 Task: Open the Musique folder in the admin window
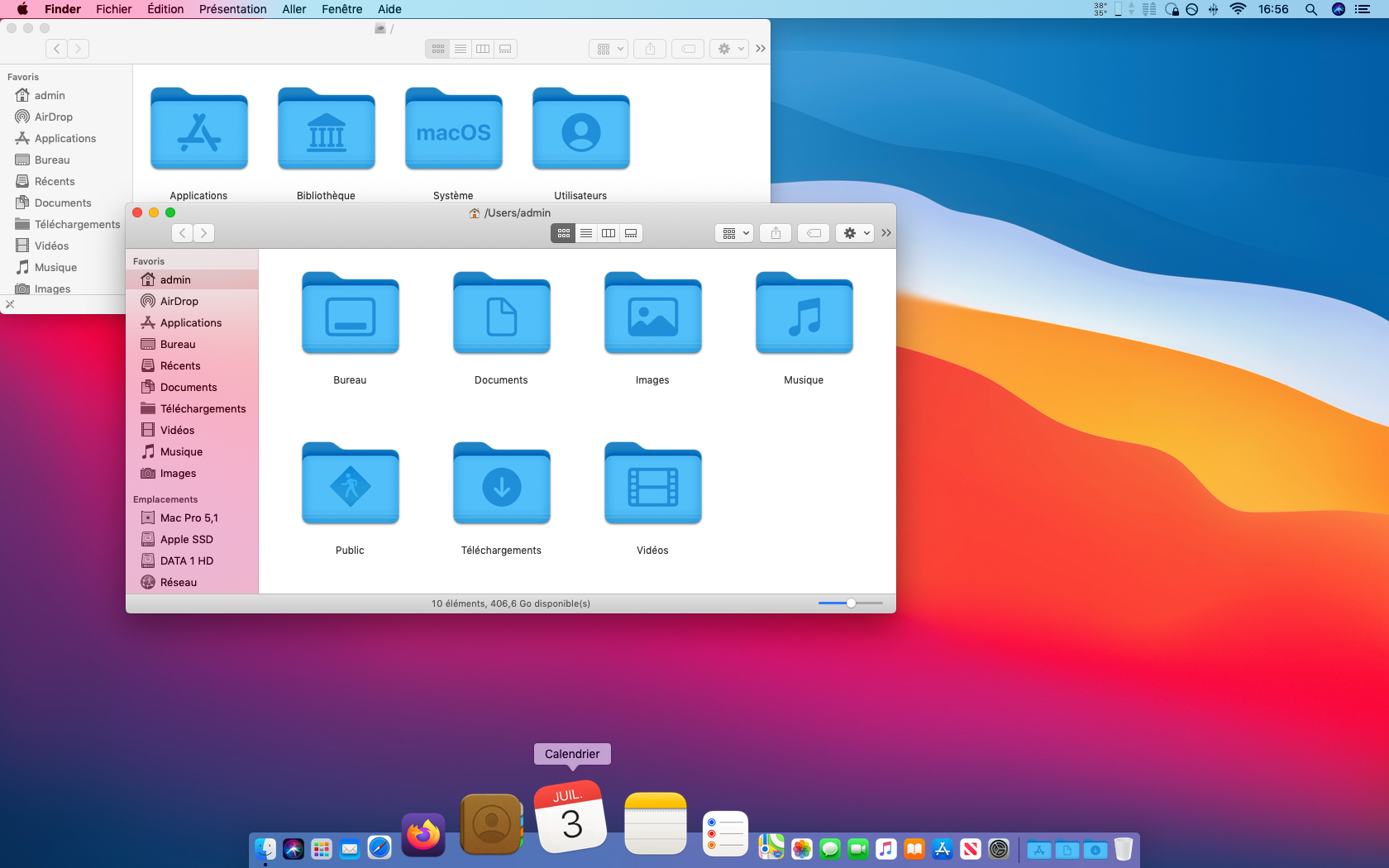point(804,315)
